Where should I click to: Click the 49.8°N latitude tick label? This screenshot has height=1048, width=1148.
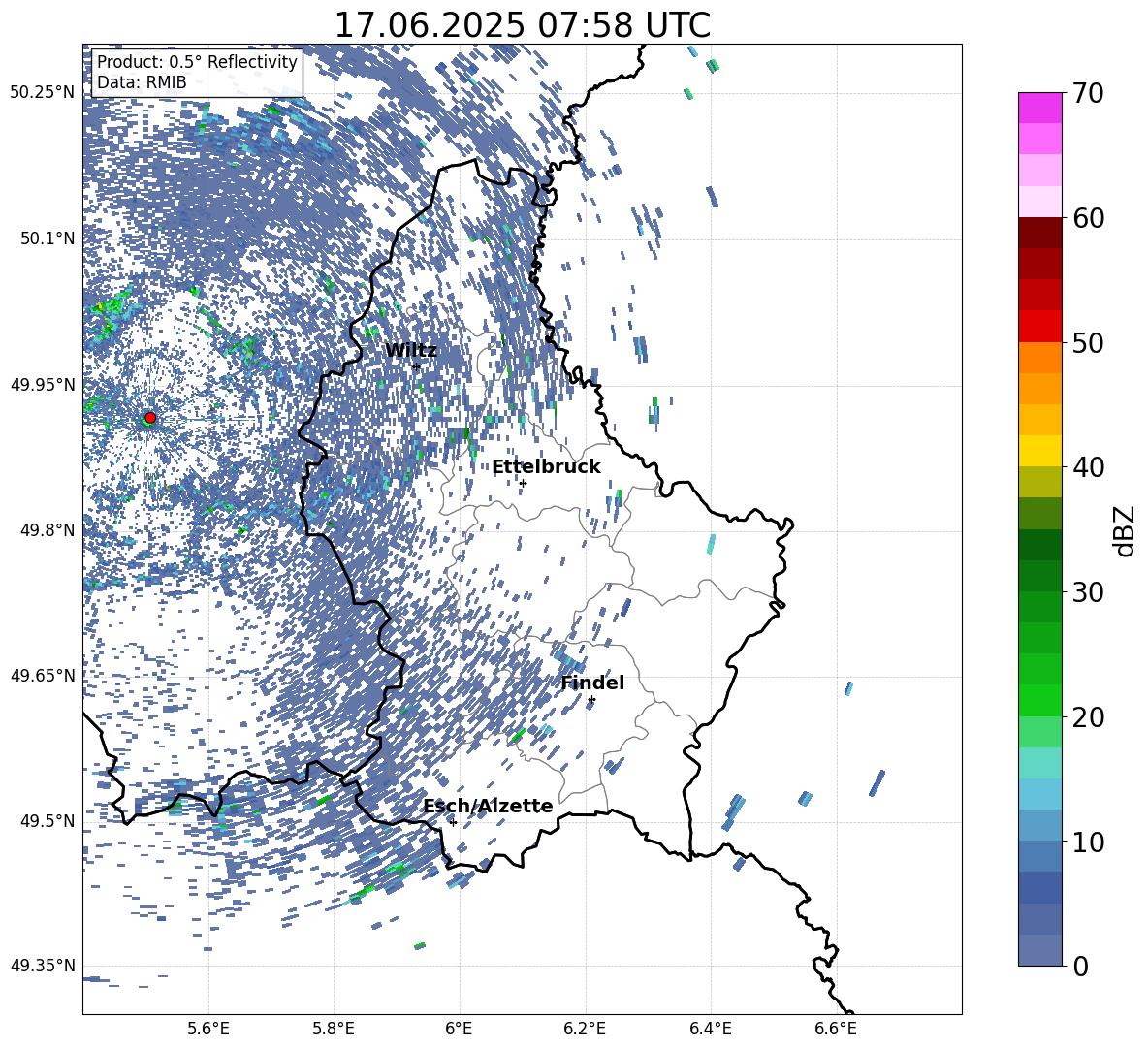[x=48, y=530]
